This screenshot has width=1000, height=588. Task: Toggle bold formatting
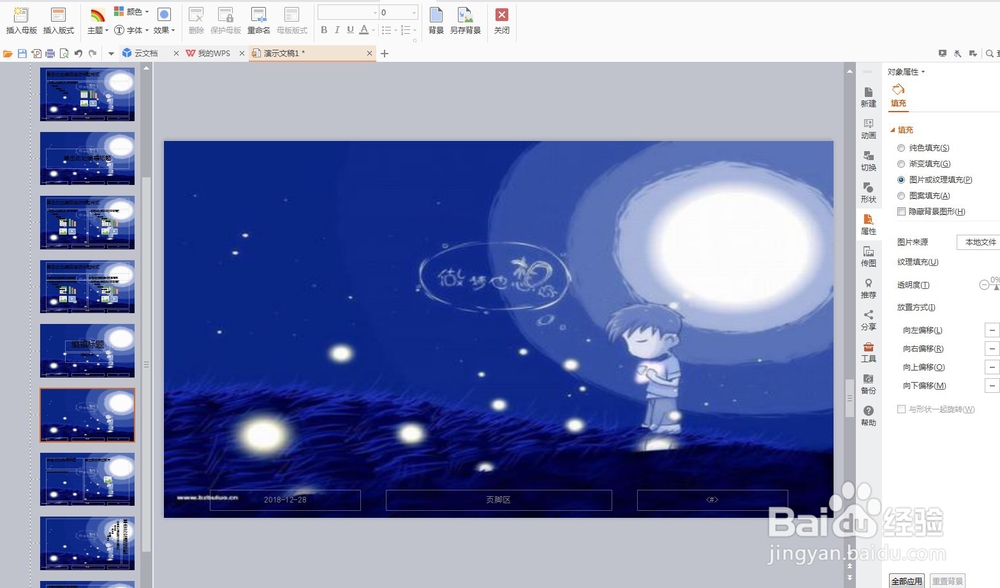click(324, 30)
